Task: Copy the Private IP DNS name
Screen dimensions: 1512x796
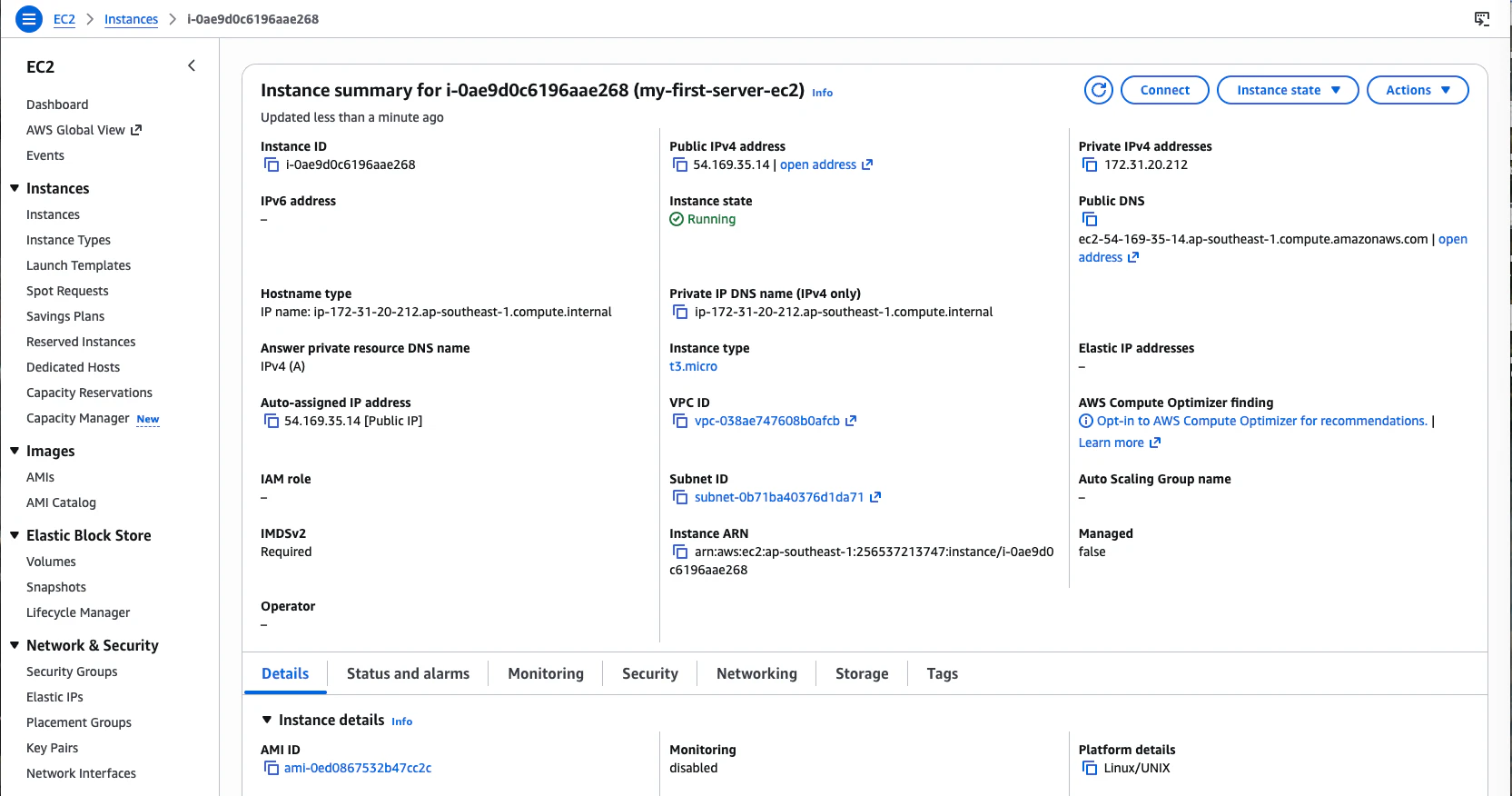Action: 680,312
